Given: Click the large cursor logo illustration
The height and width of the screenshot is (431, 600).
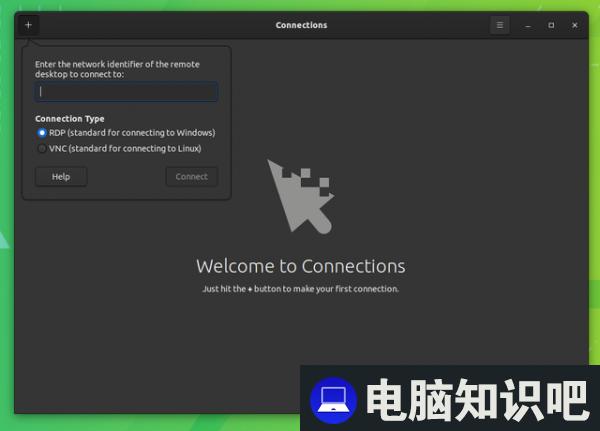Looking at the screenshot, I should coord(301,196).
